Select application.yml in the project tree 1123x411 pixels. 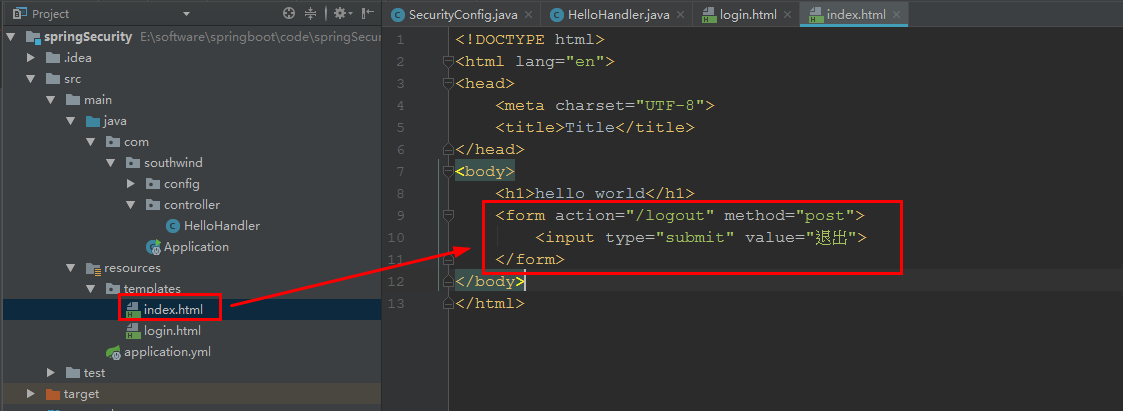(x=168, y=352)
